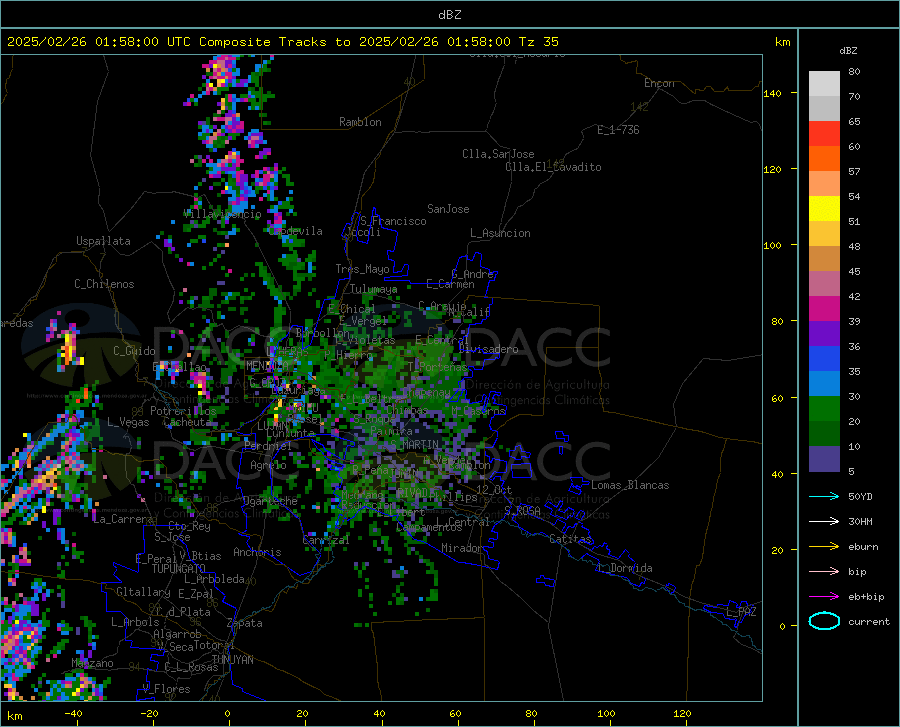Click the Lomas_Blancas map label
Screen dimensions: 900x727
630,485
